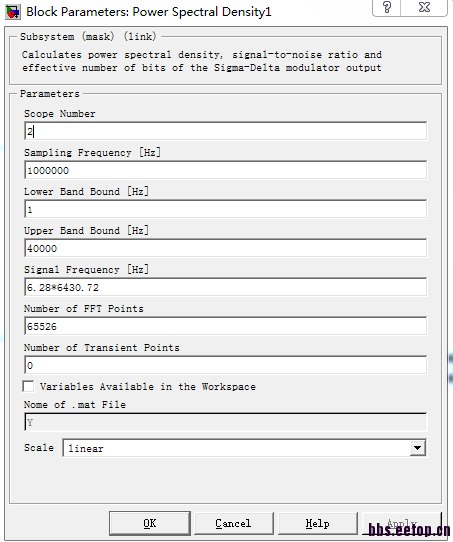The height and width of the screenshot is (542, 453).
Task: Click the Sampling Frequency field with 1000000
Action: pos(225,170)
